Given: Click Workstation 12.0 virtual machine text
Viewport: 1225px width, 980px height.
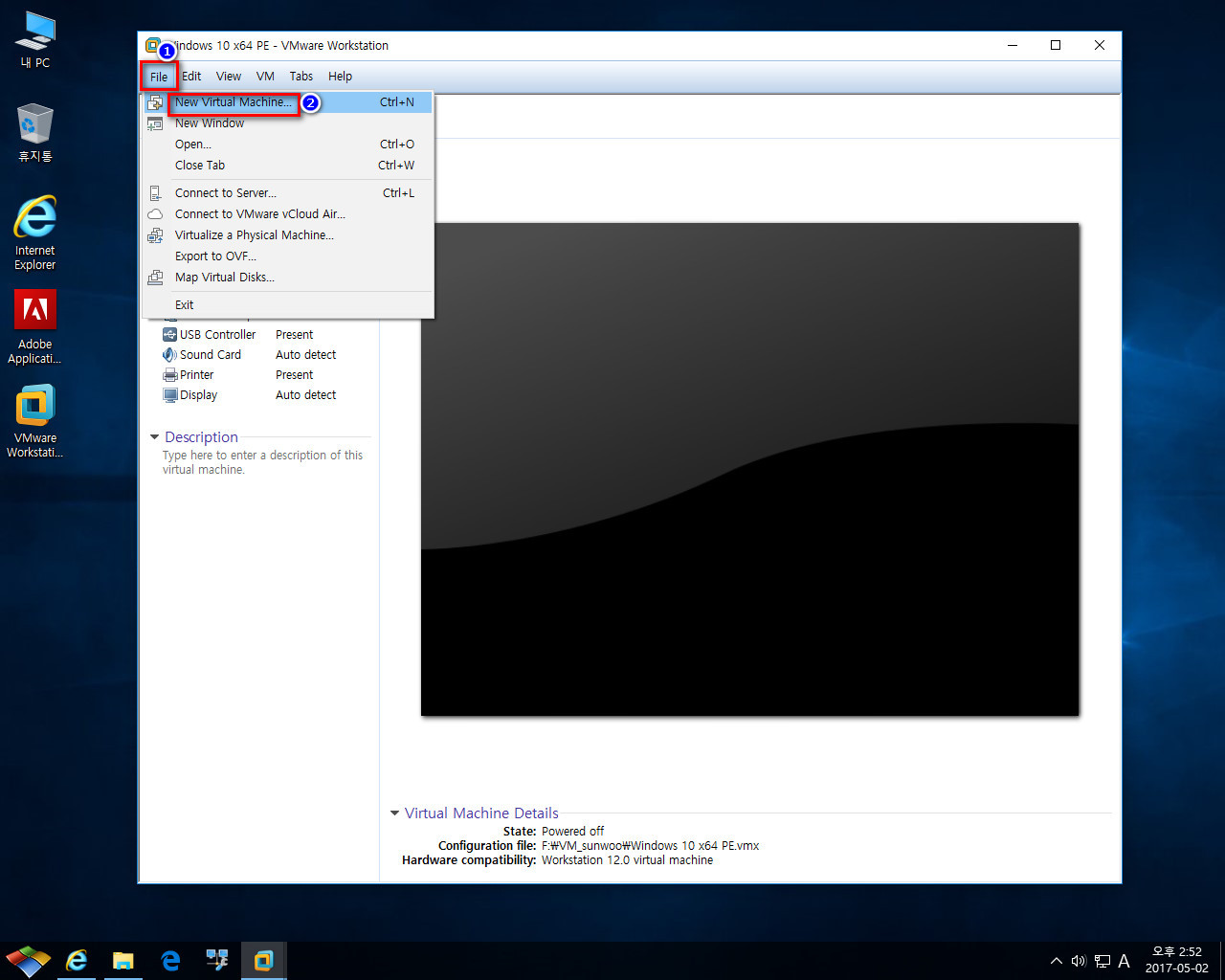Looking at the screenshot, I should 627,860.
